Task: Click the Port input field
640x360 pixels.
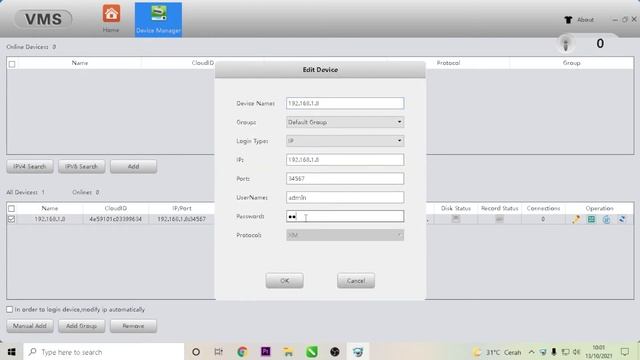Action: [345, 178]
